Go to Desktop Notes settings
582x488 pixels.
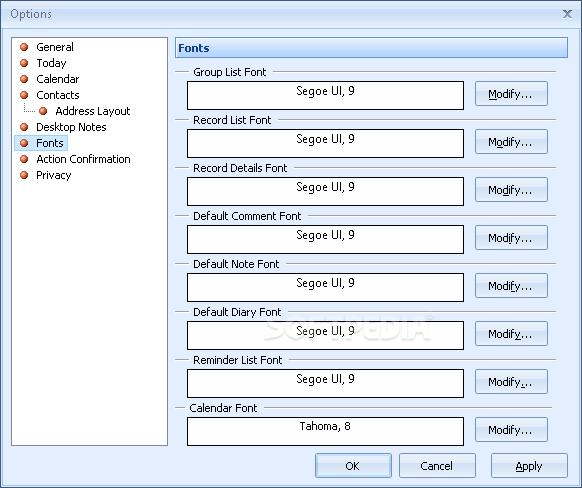click(x=71, y=127)
